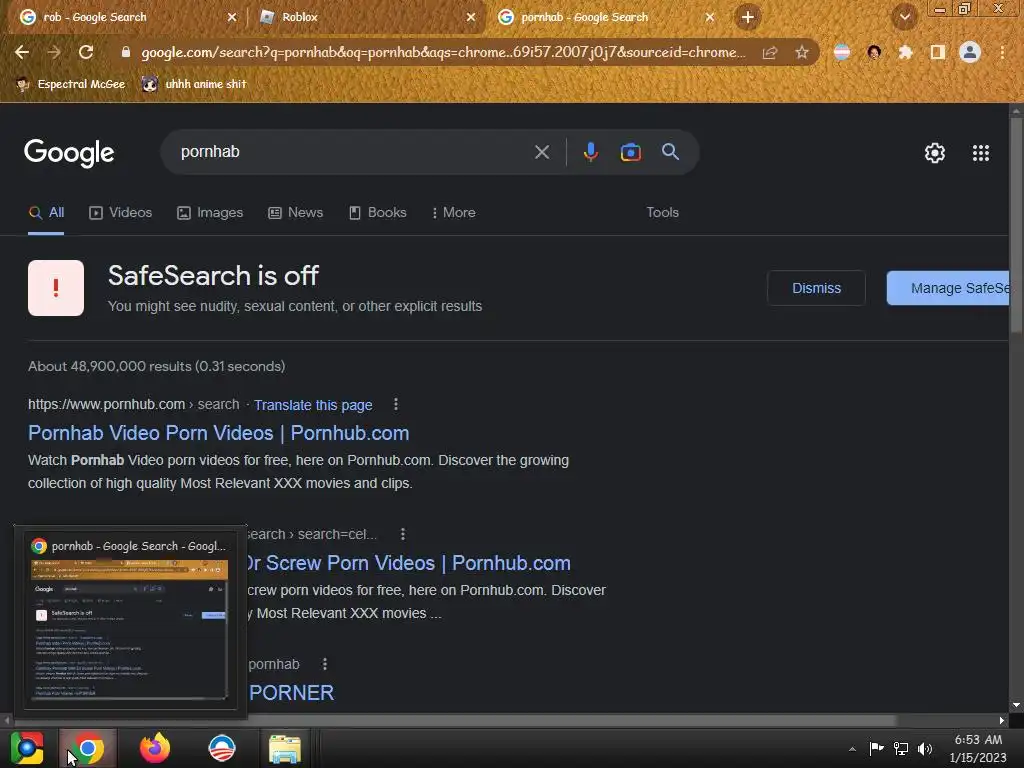Click the taskbar clock showing 6:53 AM
Screen dimensions: 1024x768
(978, 748)
